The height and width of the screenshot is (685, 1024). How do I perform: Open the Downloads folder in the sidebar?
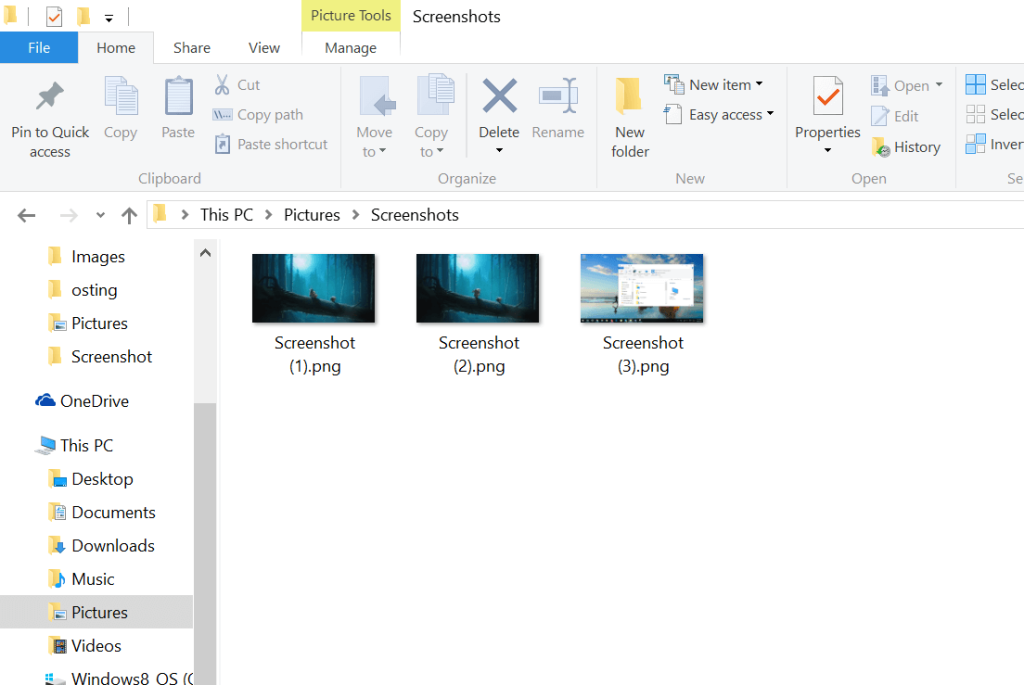pyautogui.click(x=112, y=545)
